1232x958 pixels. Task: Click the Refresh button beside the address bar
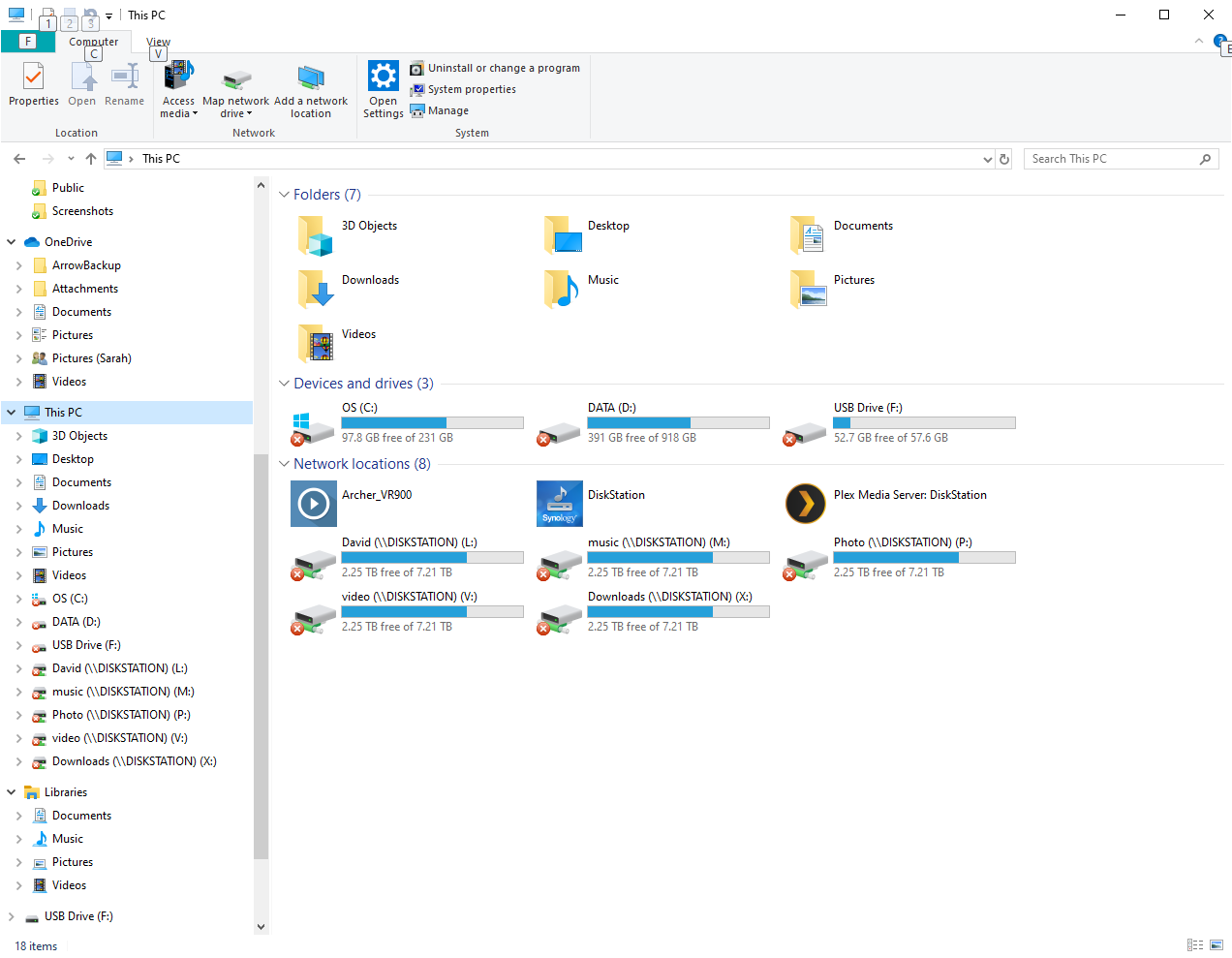pos(1004,158)
